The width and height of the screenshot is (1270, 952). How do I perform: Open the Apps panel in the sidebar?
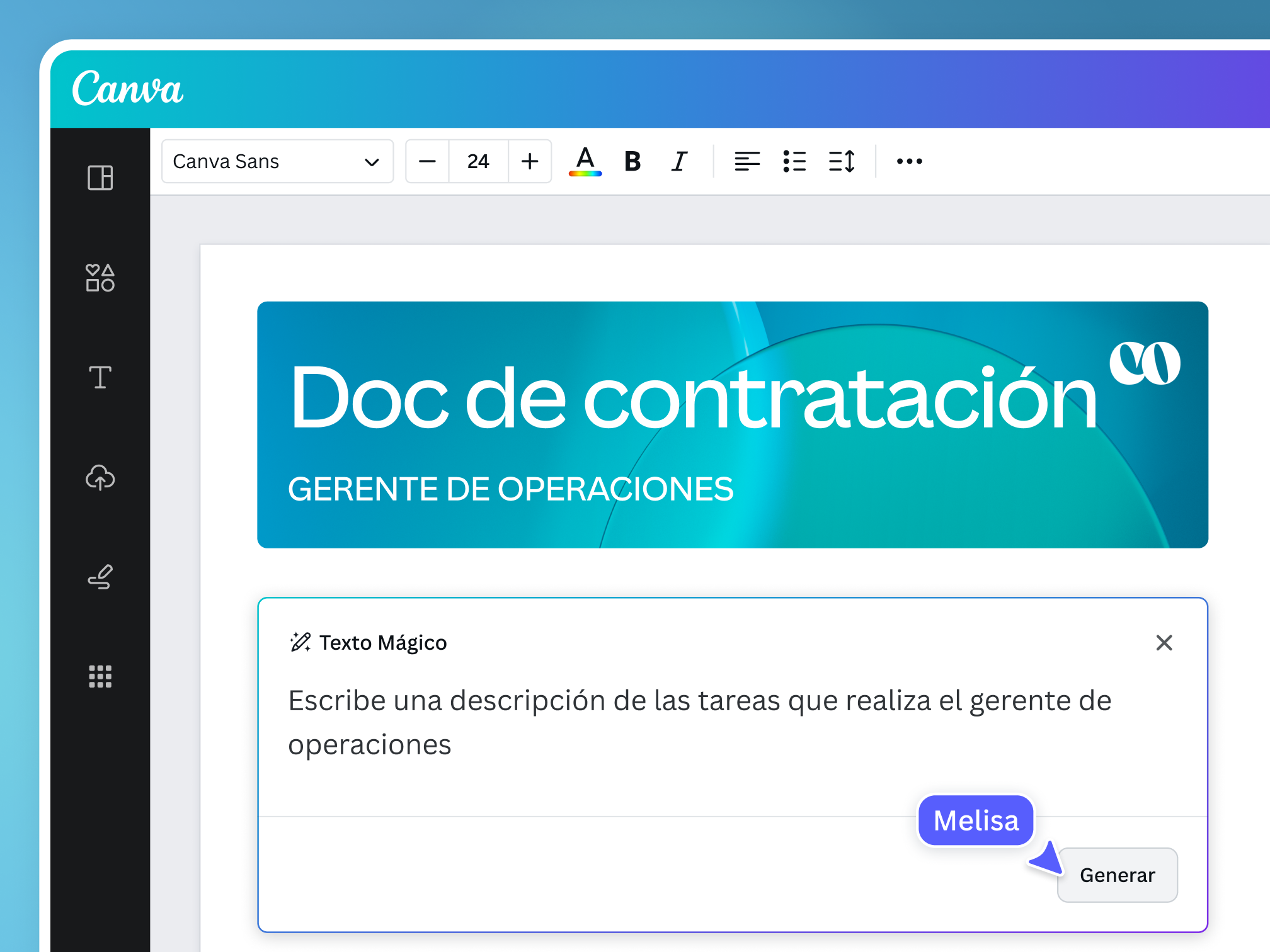point(100,677)
